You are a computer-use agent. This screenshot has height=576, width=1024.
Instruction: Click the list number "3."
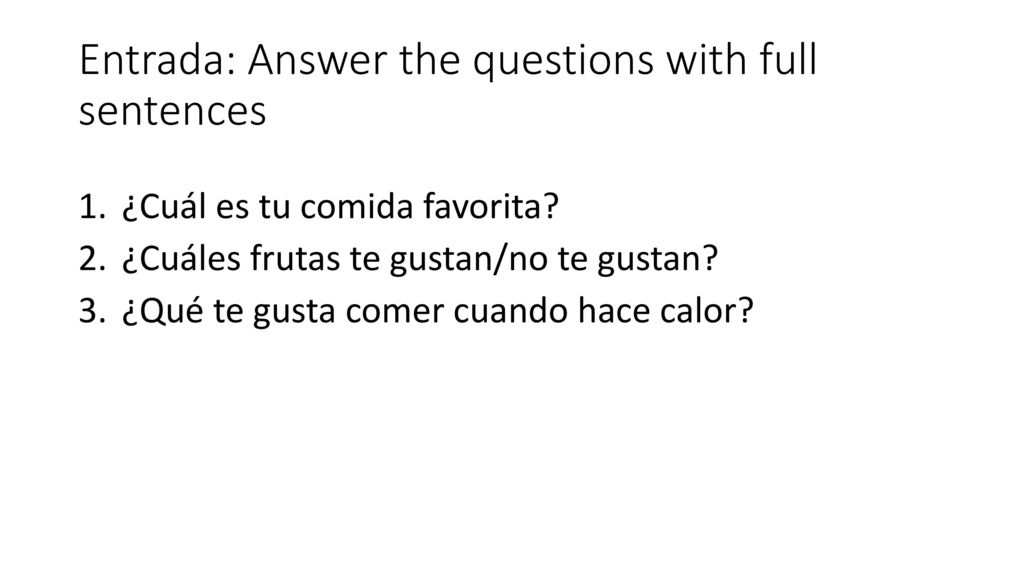coord(92,312)
